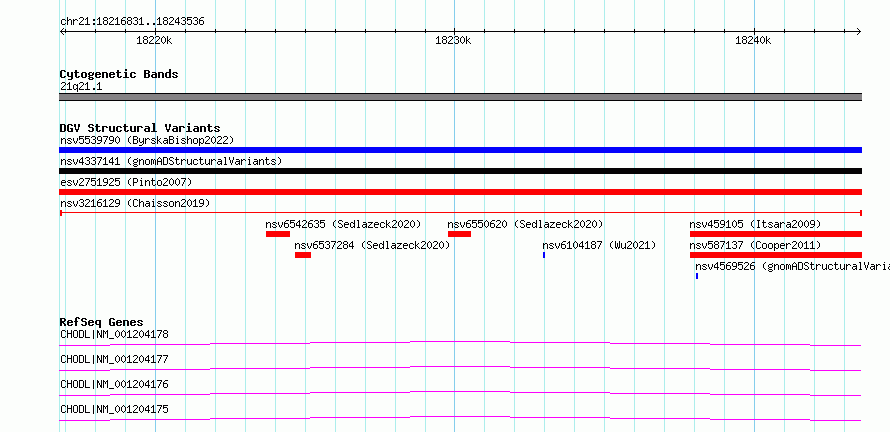Click the red nsv459105 variant bar
Screen dimensions: 890x432
[776, 234]
